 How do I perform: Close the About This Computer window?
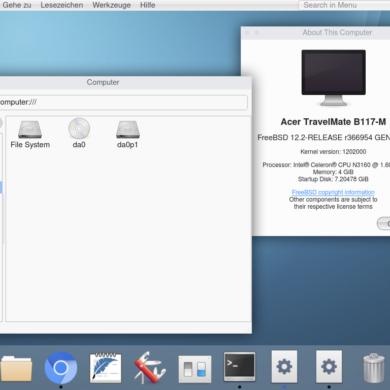click(x=247, y=33)
